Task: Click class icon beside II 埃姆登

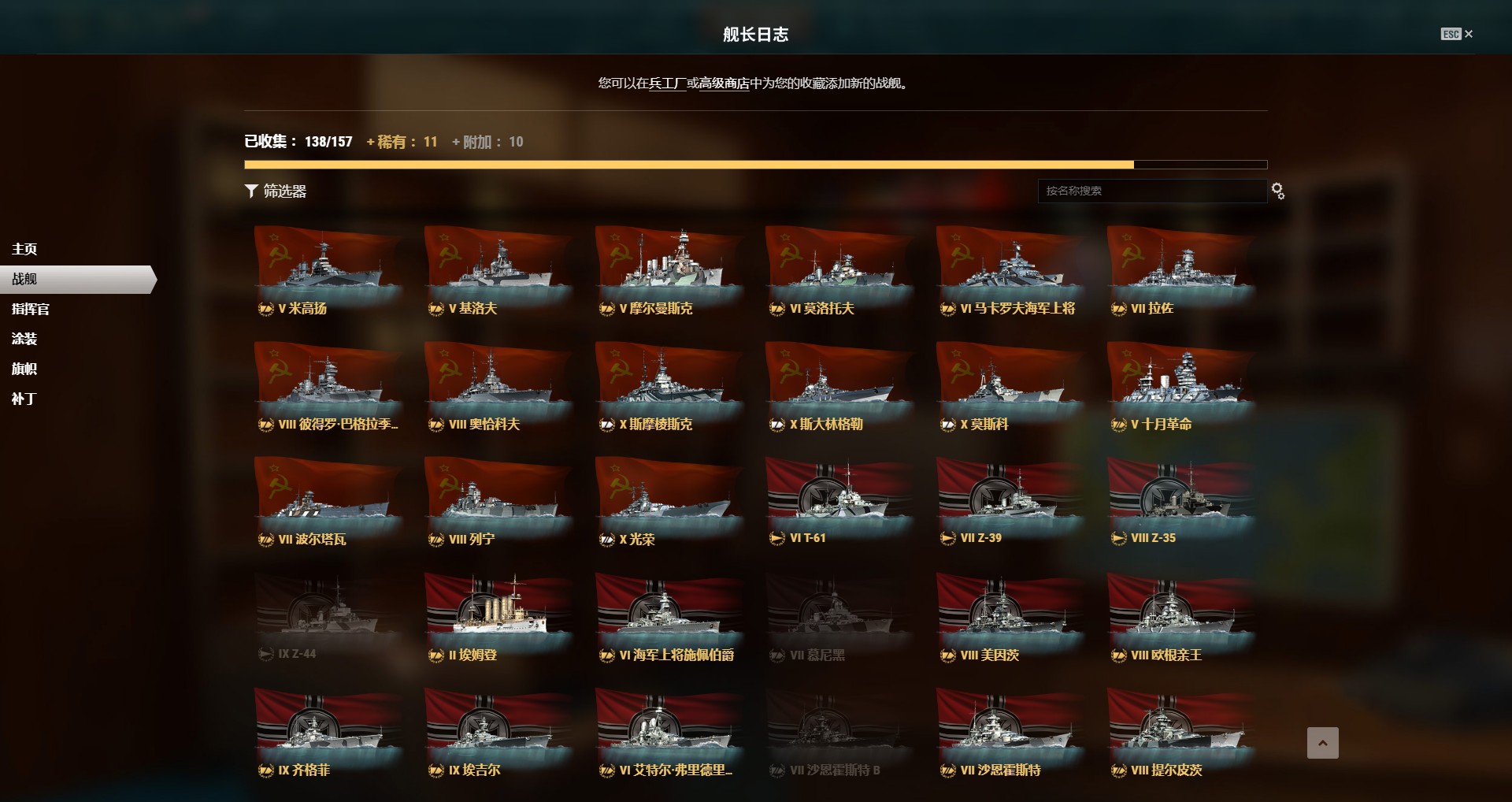Action: tap(436, 655)
